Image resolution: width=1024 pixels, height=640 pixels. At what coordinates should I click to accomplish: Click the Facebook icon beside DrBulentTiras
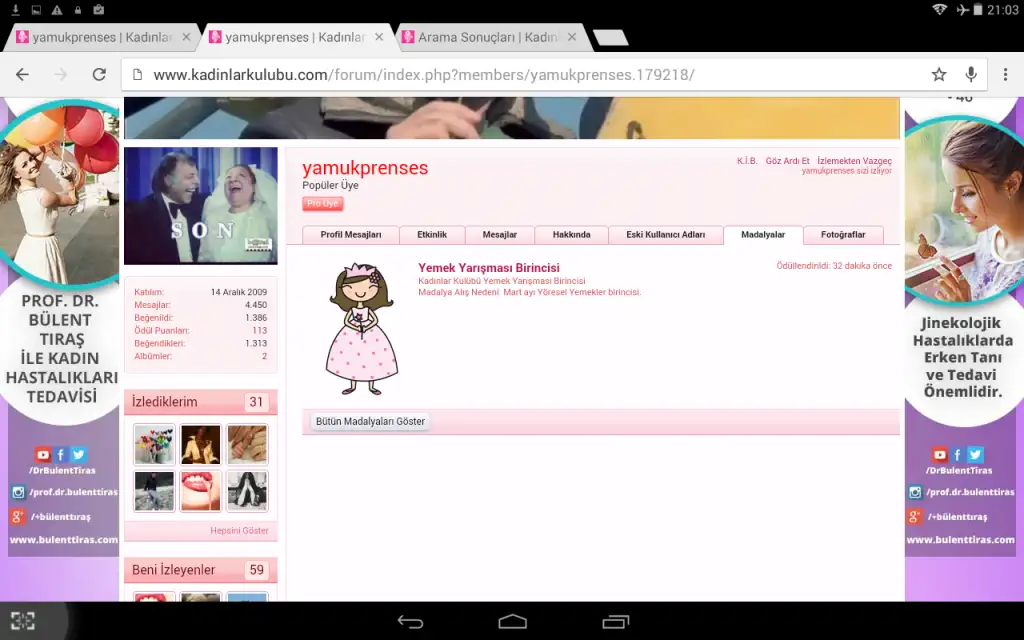coord(61,454)
